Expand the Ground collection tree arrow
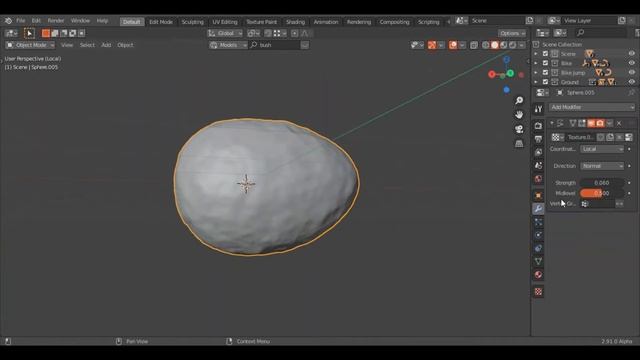 536,82
